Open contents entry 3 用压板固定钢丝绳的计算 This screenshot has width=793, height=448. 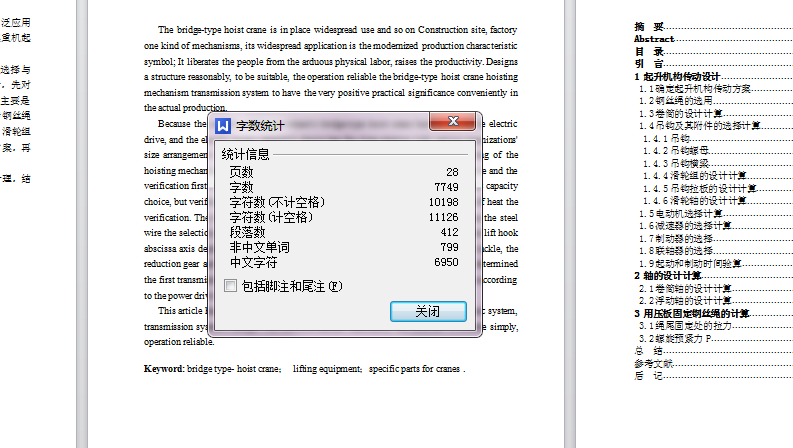point(713,313)
